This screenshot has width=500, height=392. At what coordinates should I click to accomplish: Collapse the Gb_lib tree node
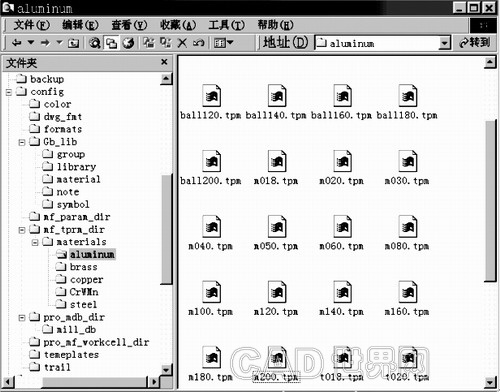[x=22, y=142]
